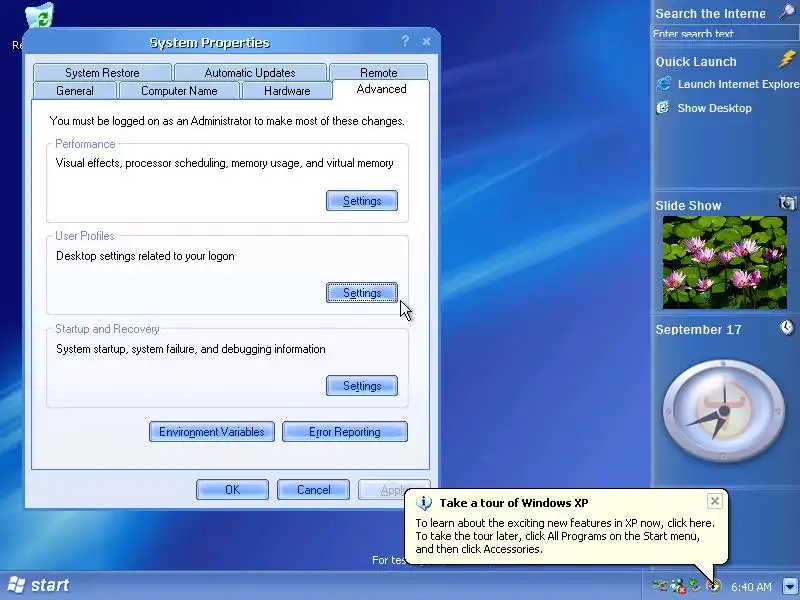The image size is (800, 600).
Task: Close the Windows XP tour balloon
Action: [715, 501]
